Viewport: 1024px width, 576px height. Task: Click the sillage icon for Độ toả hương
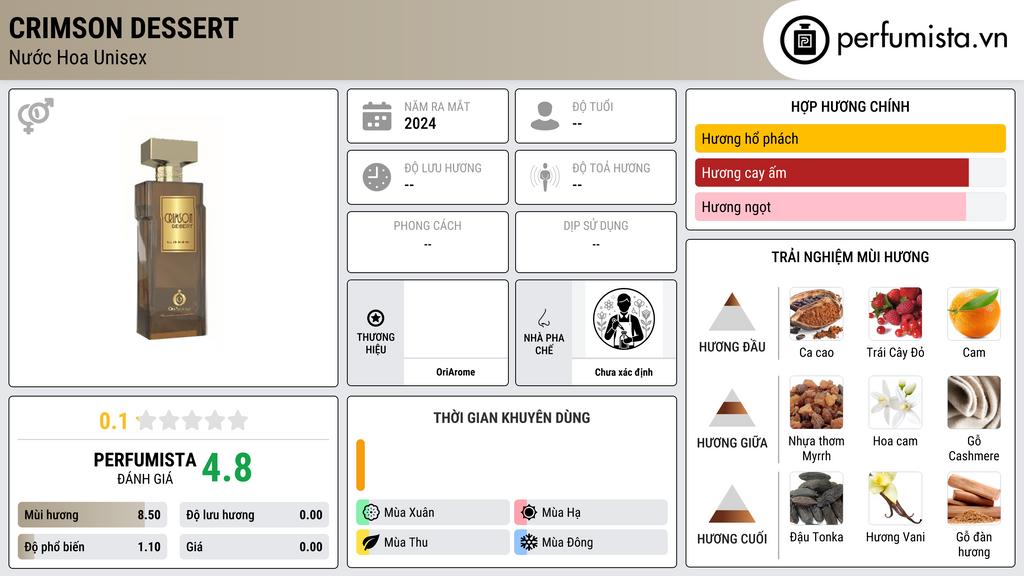click(x=545, y=177)
